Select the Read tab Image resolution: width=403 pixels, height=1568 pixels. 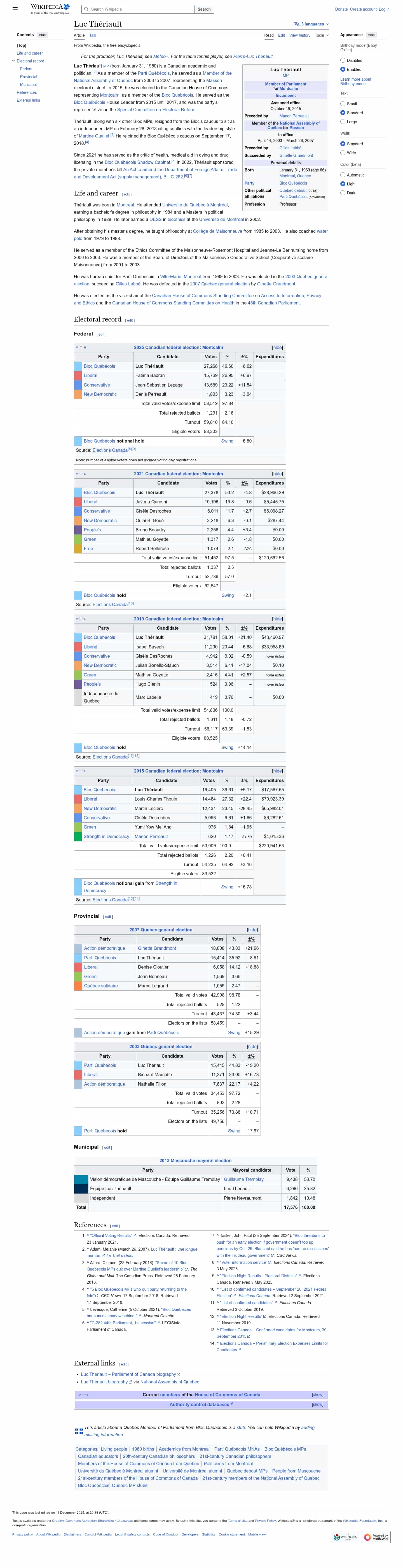pos(269,35)
